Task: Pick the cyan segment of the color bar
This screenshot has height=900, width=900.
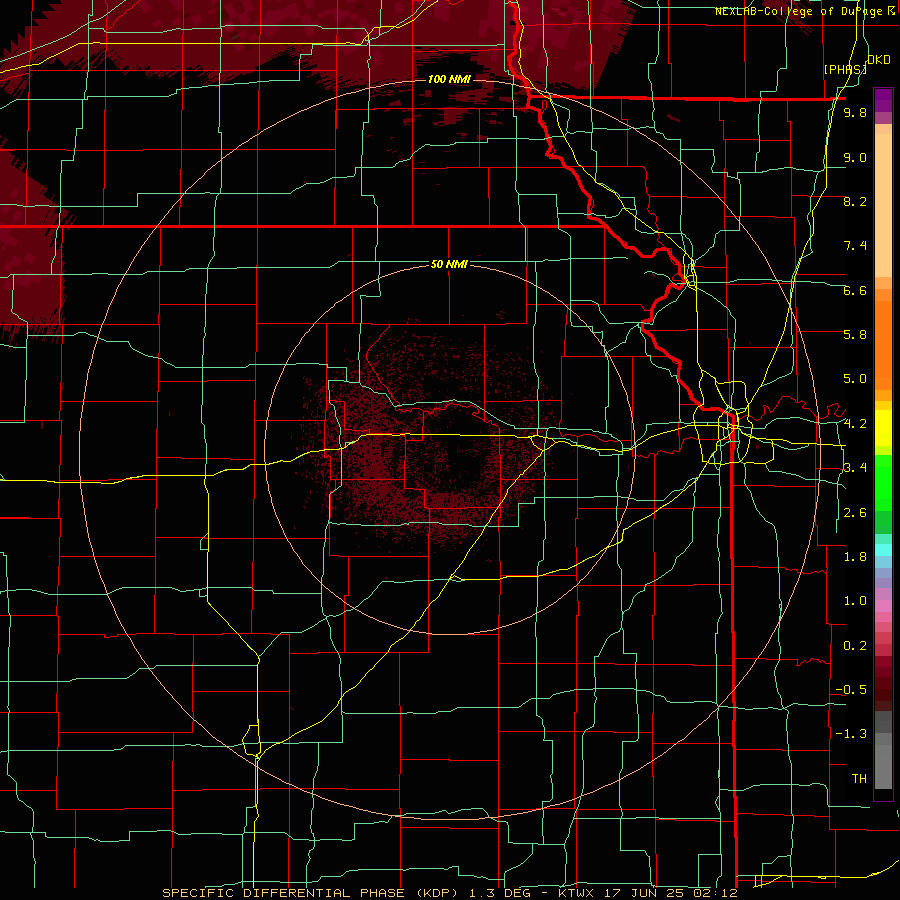Action: tap(883, 550)
